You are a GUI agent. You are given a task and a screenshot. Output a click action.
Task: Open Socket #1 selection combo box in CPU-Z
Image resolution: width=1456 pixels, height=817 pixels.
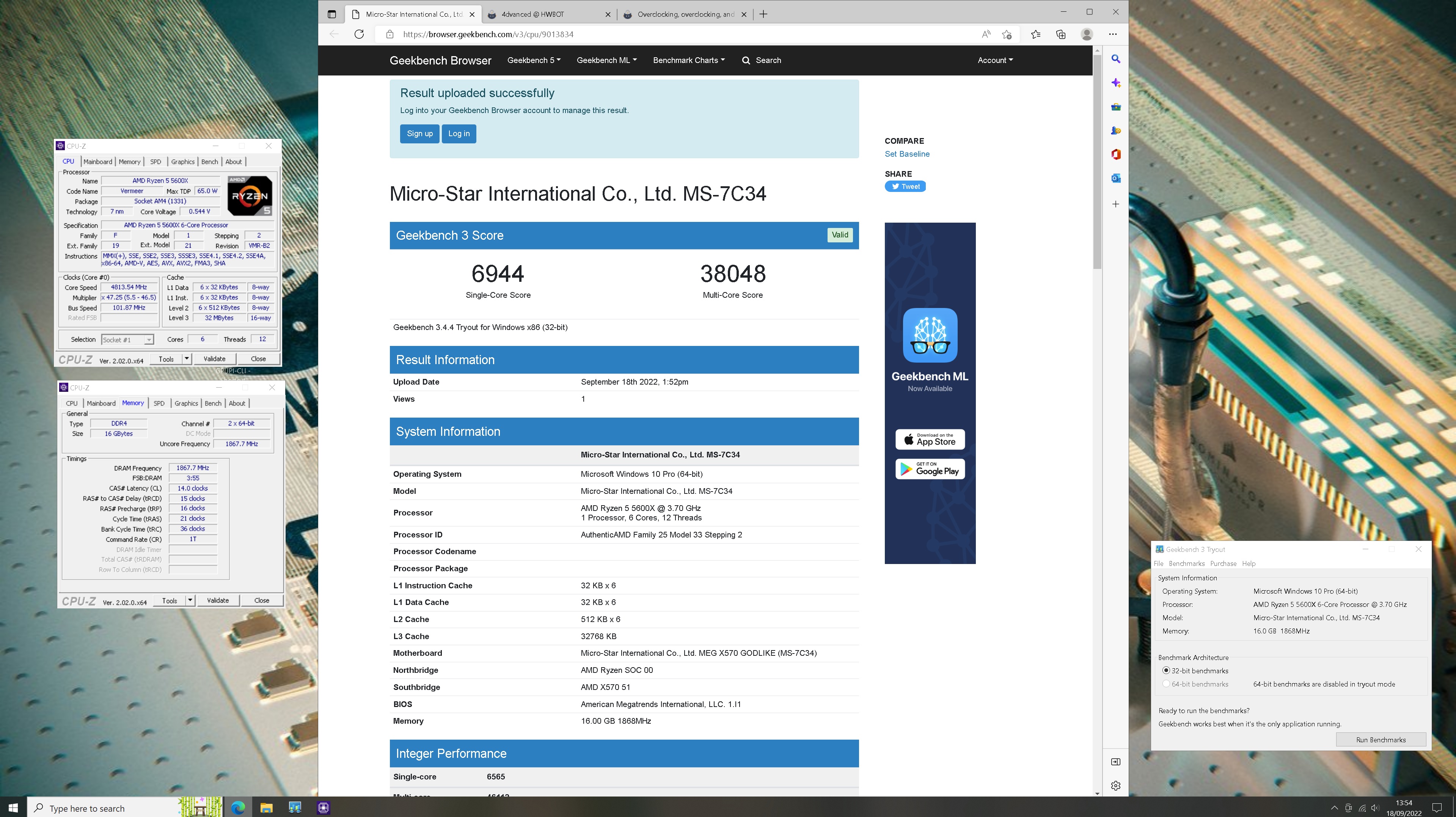(x=127, y=340)
